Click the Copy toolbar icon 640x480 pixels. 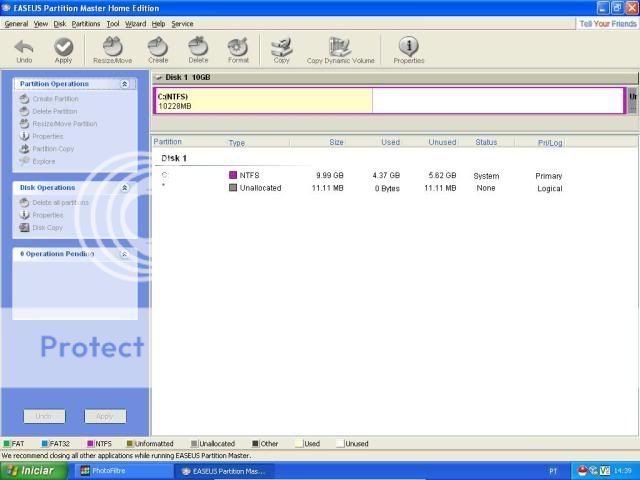[282, 51]
